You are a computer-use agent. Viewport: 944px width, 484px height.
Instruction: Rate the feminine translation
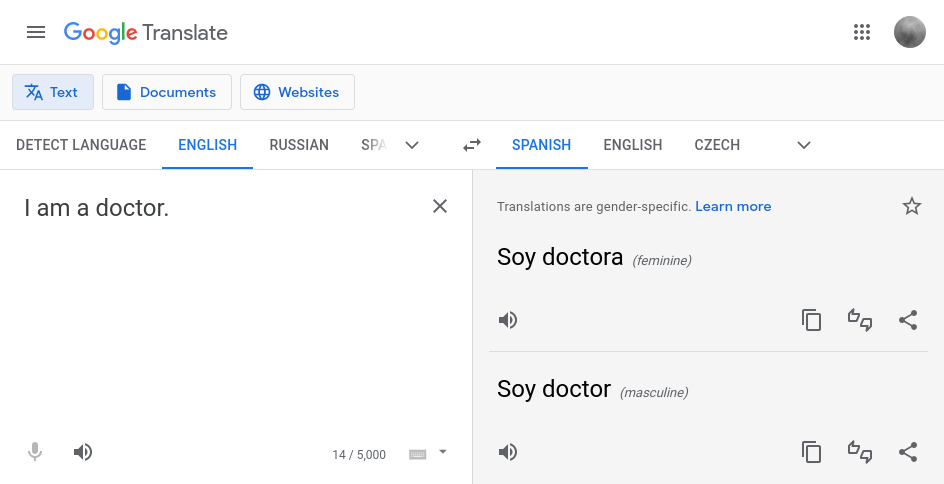pyautogui.click(x=860, y=320)
